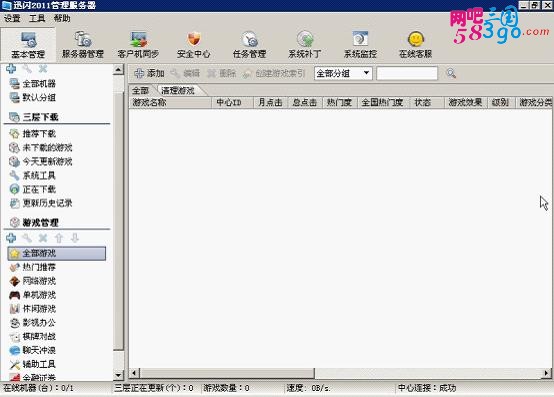Image resolution: width=554 pixels, height=397 pixels.
Task: Click horizontal scrollbar right arrow
Action: [x=547, y=373]
